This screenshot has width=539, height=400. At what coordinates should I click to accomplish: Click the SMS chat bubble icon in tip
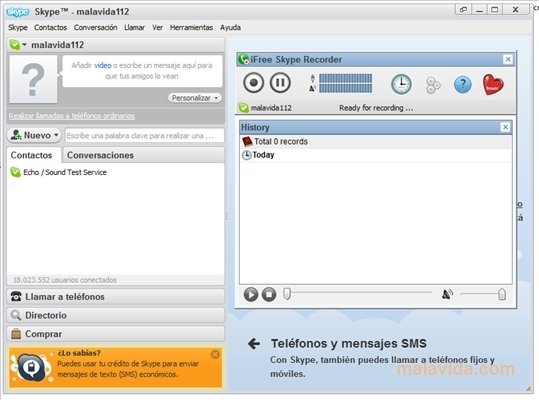[31, 368]
